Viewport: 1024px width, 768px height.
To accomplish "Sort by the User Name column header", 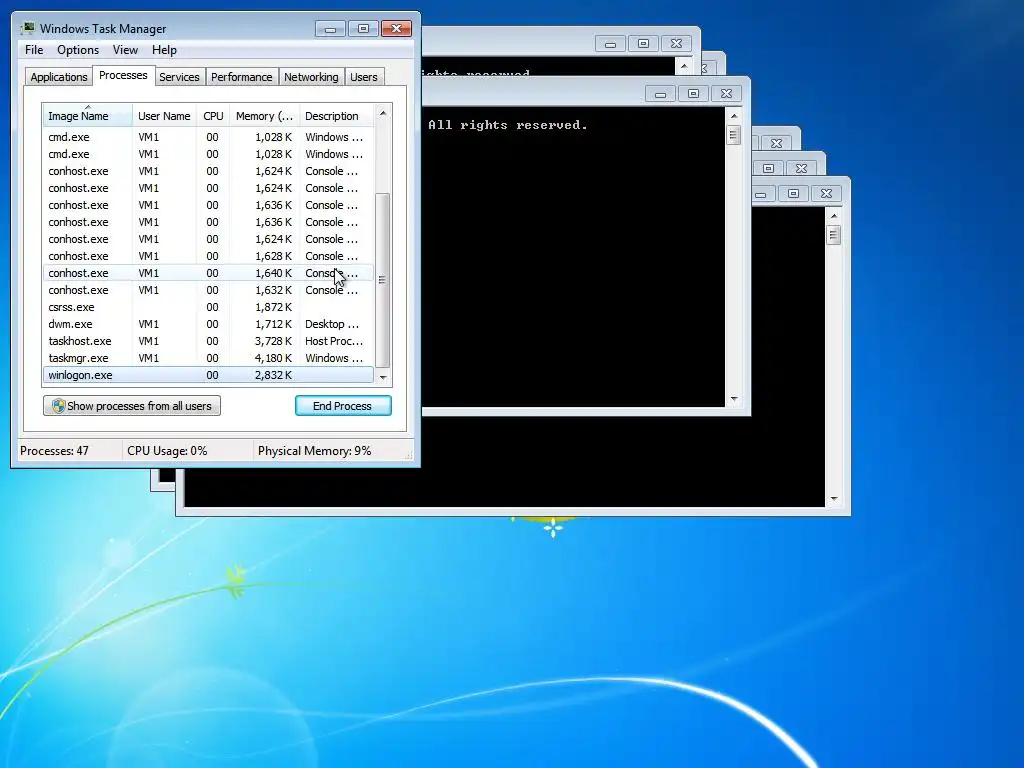I will point(164,116).
